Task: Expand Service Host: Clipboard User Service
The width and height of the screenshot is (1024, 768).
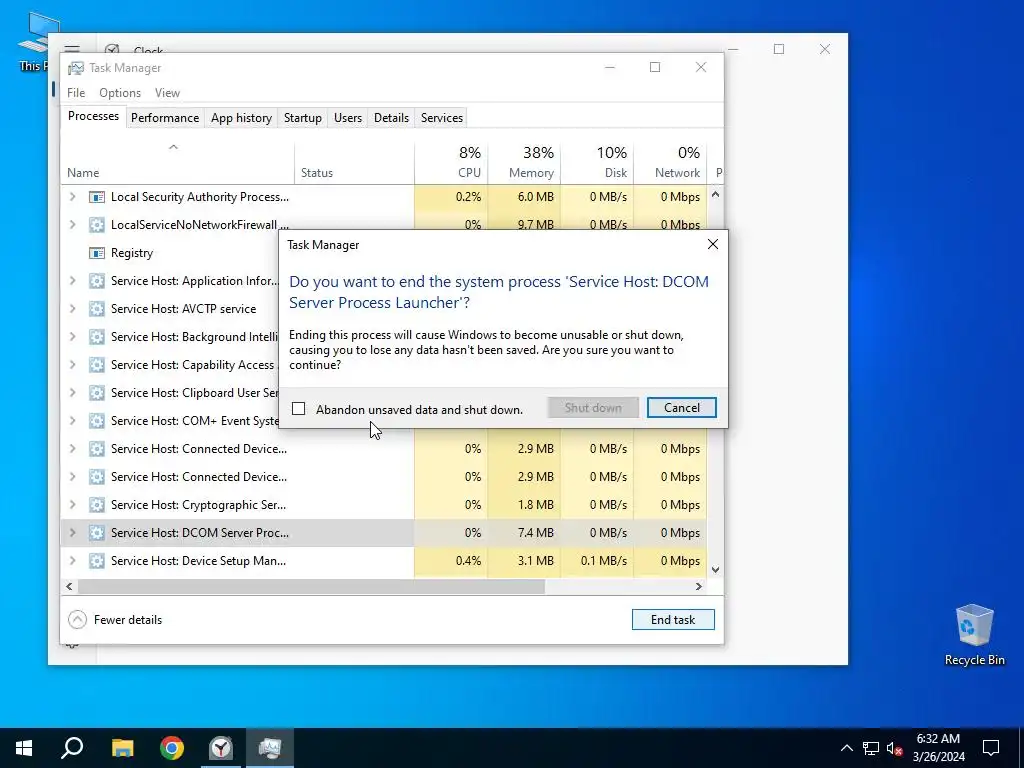Action: pos(72,393)
